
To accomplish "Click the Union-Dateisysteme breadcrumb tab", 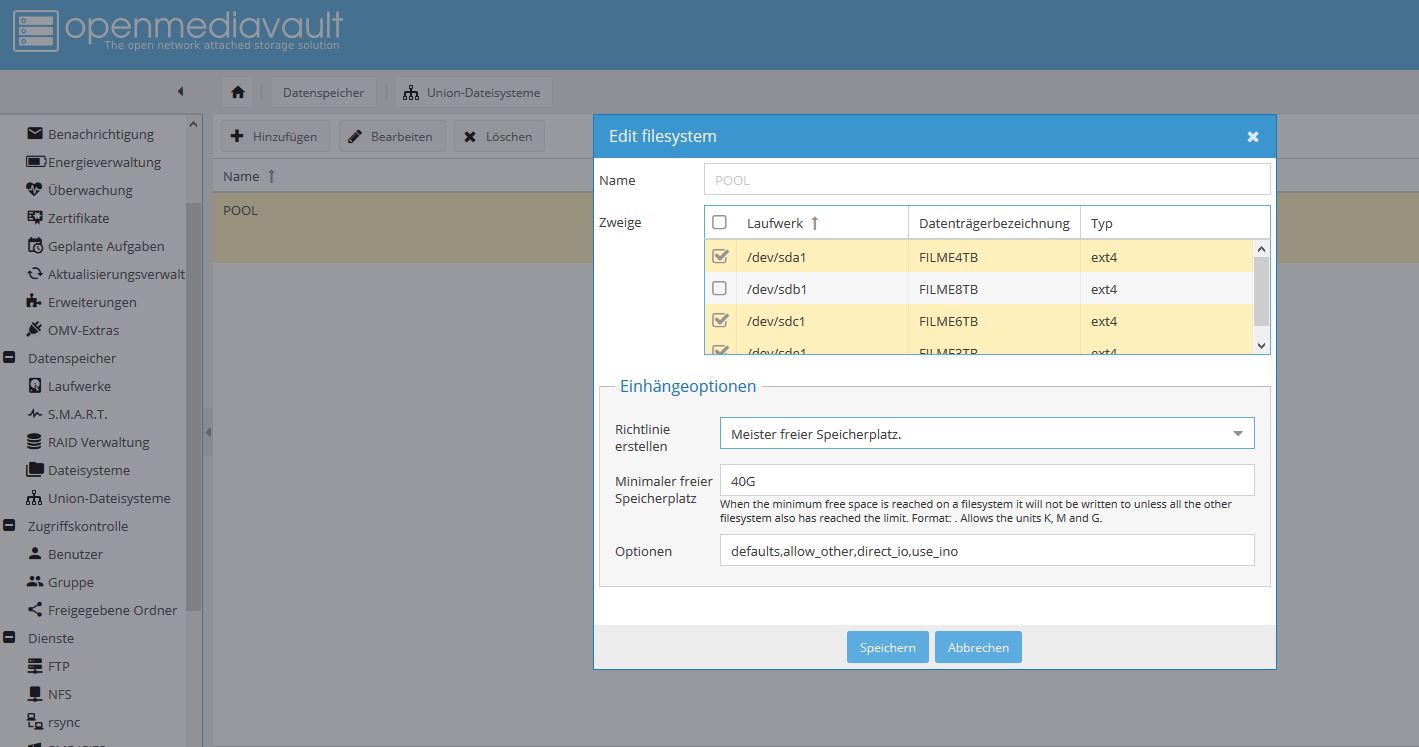I will click(473, 92).
